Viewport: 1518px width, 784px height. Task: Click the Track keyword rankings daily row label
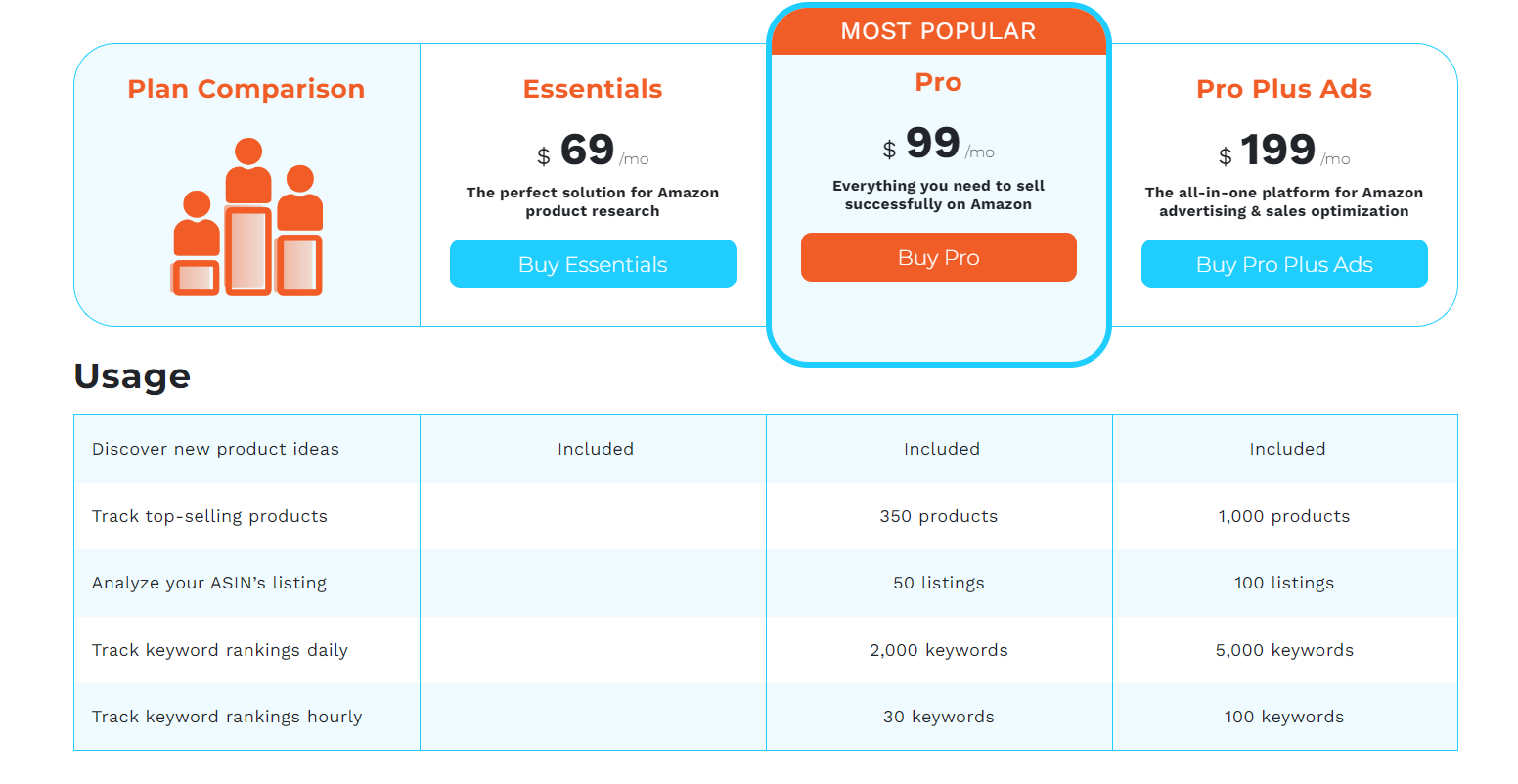click(220, 650)
